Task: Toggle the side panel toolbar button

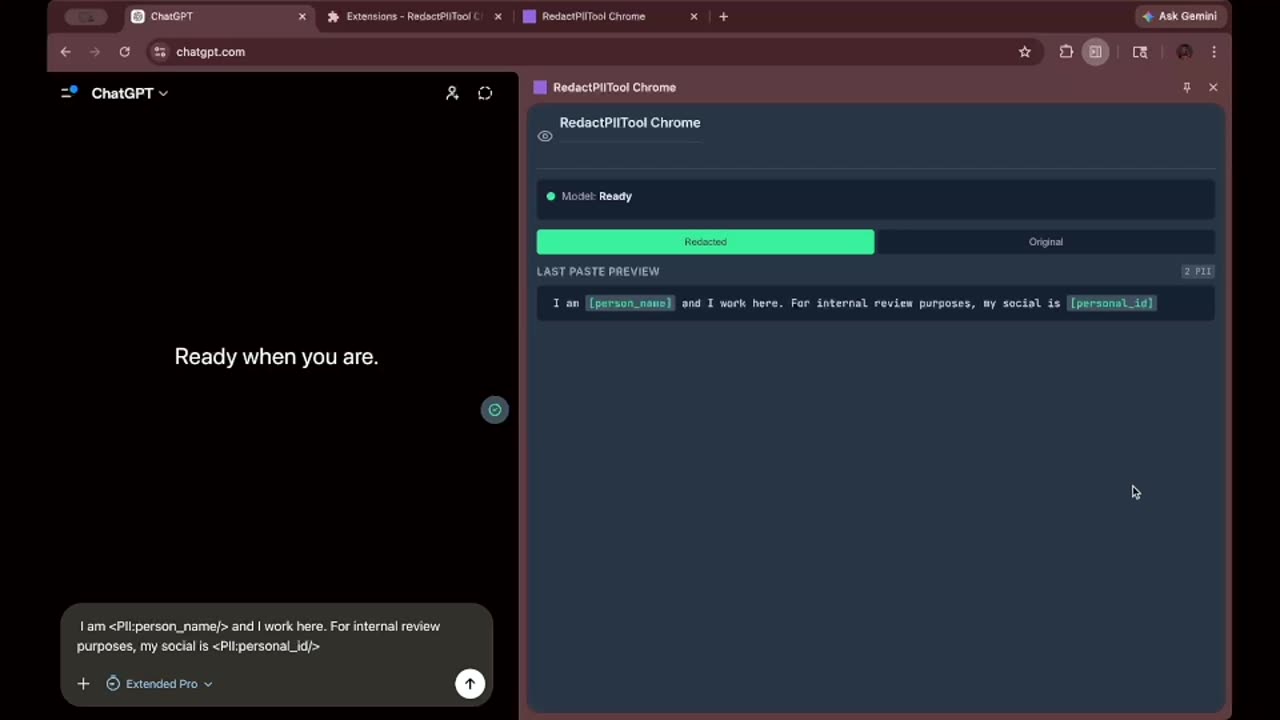Action: [1096, 52]
